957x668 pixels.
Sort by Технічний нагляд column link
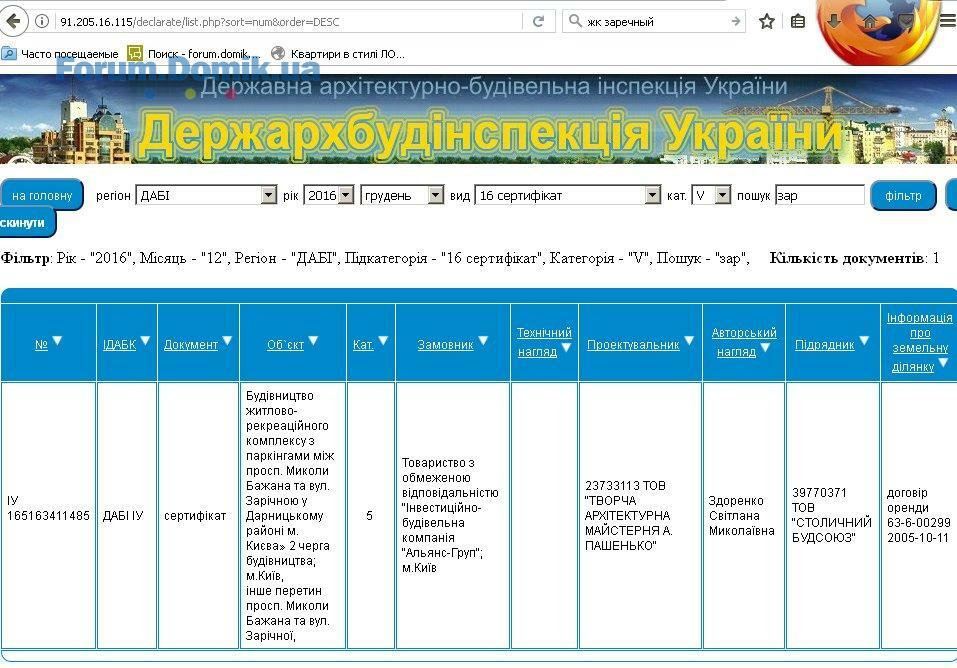click(544, 342)
